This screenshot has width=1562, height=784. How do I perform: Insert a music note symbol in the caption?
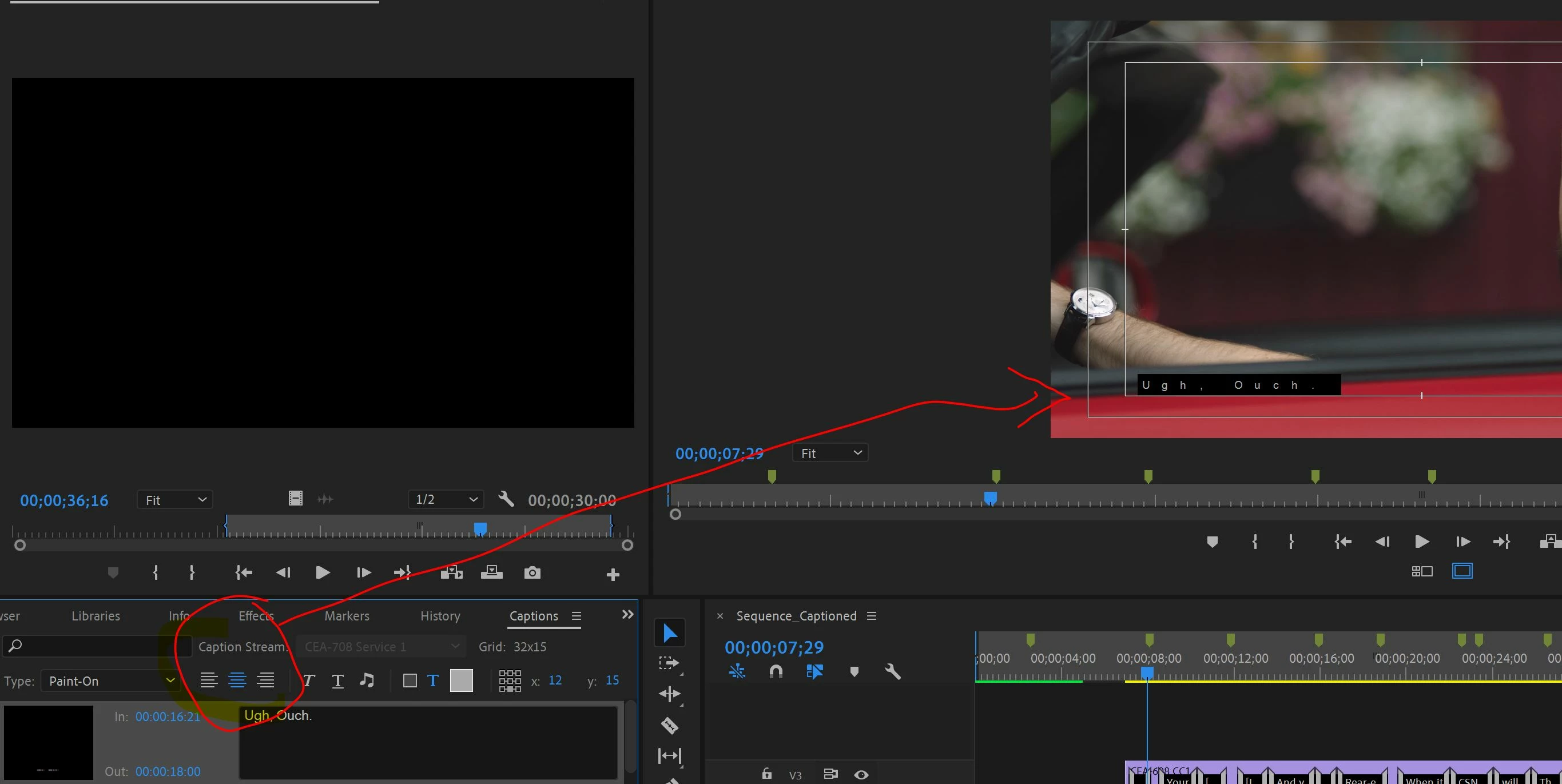tap(366, 680)
